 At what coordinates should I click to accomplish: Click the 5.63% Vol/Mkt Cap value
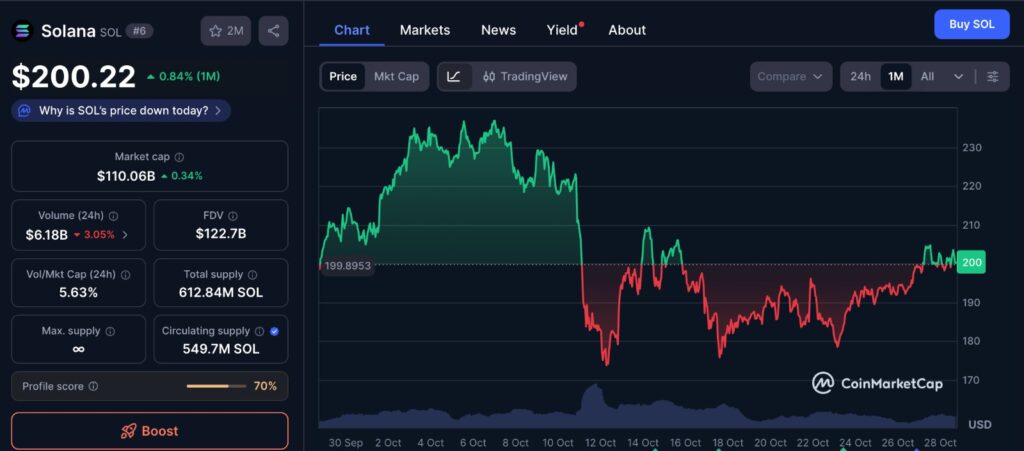point(78,292)
